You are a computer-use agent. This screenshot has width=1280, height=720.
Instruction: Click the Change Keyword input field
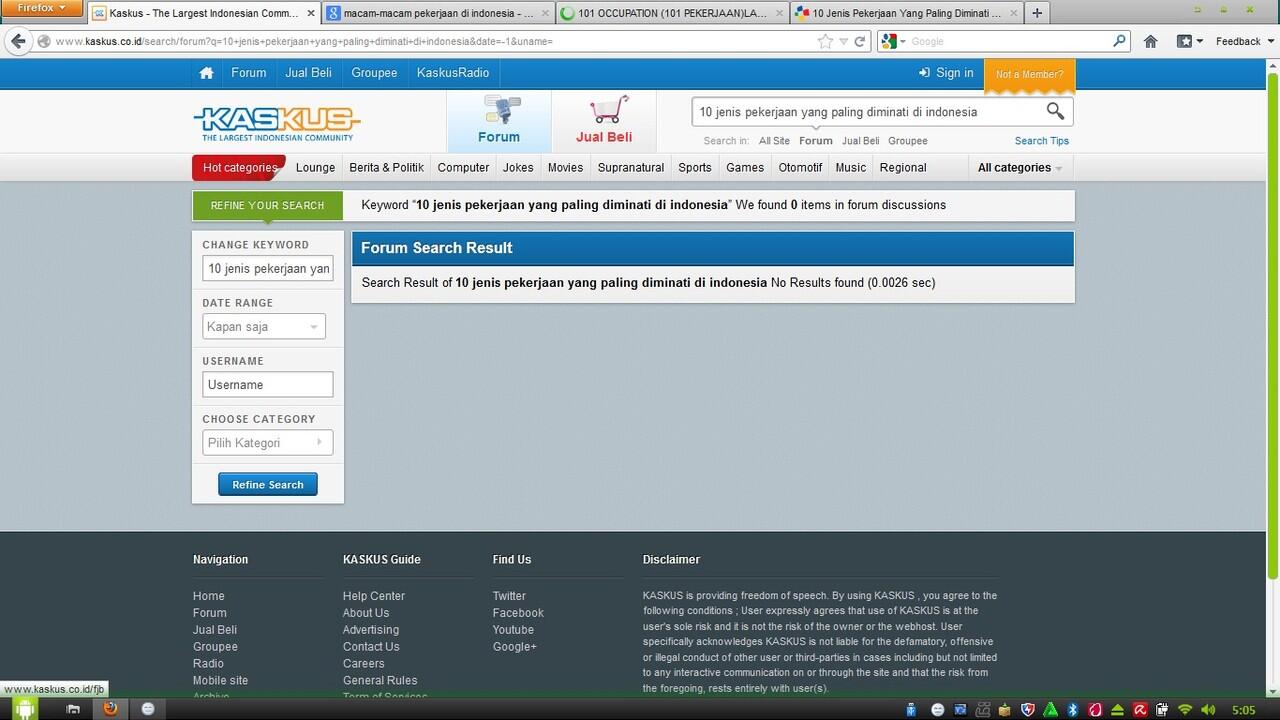(x=268, y=269)
